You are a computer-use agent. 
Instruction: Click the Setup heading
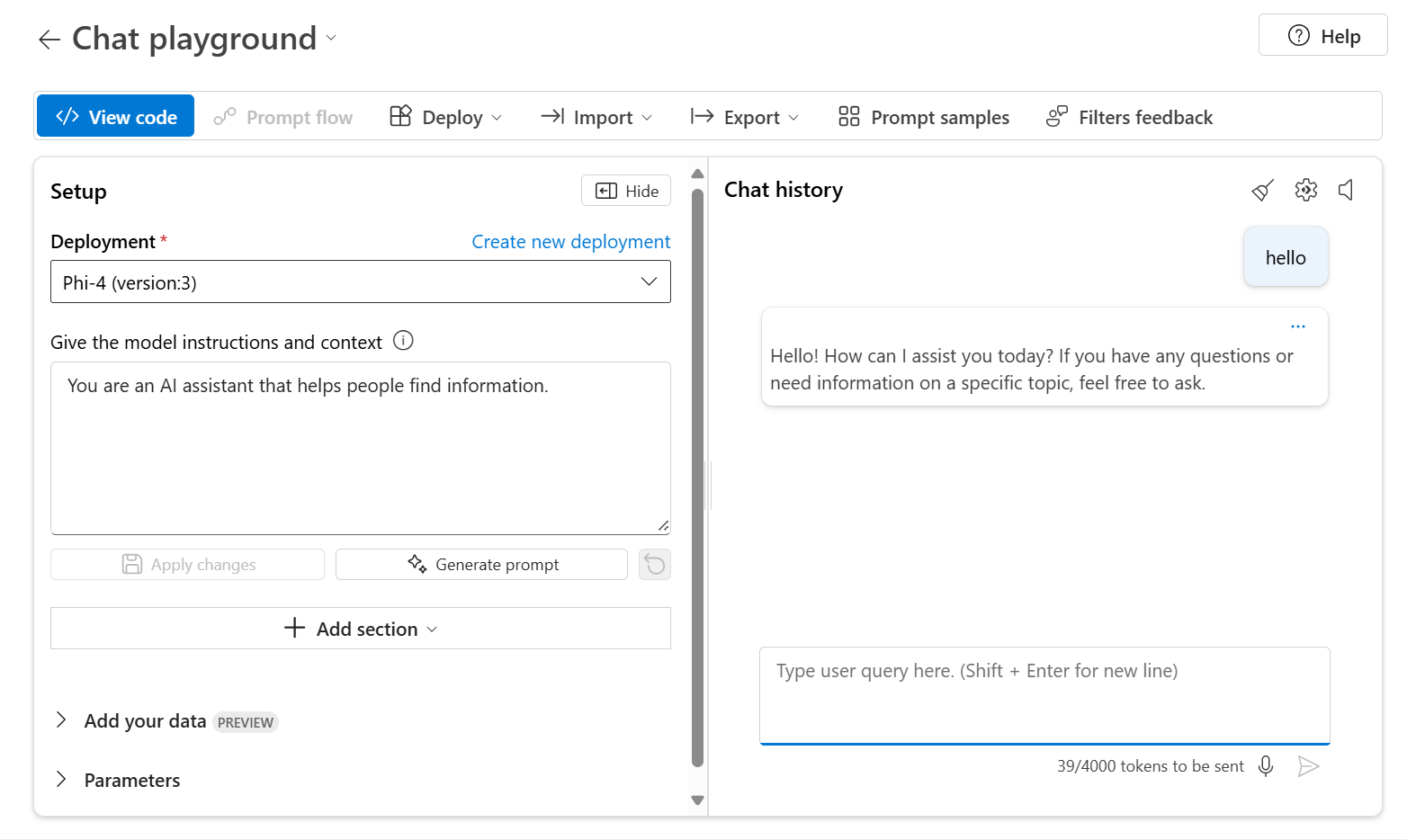pos(78,192)
